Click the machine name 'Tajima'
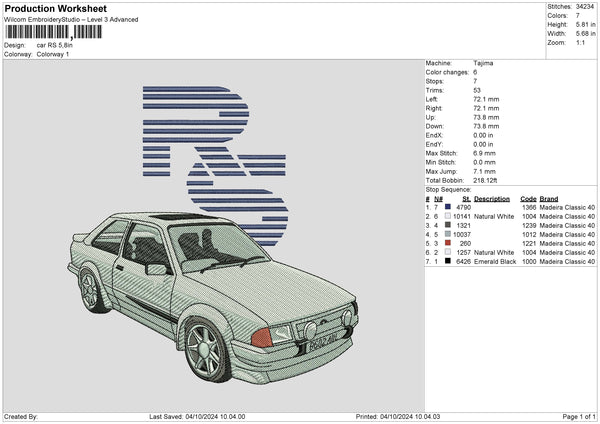The image size is (600, 424). (483, 63)
